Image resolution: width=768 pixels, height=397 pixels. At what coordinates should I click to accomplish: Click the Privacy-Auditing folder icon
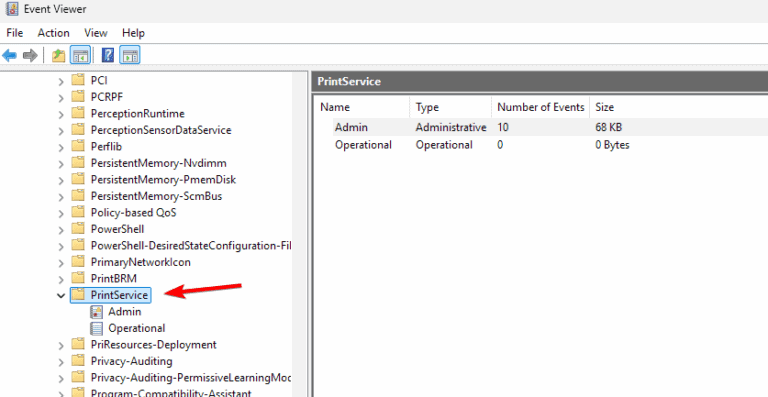click(x=78, y=361)
